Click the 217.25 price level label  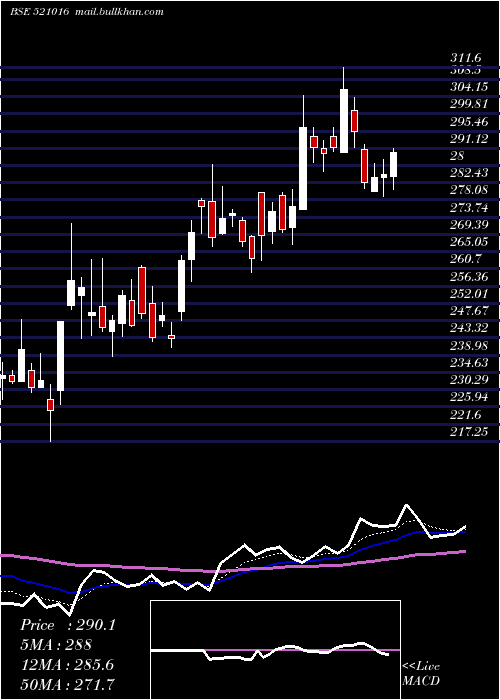469,432
